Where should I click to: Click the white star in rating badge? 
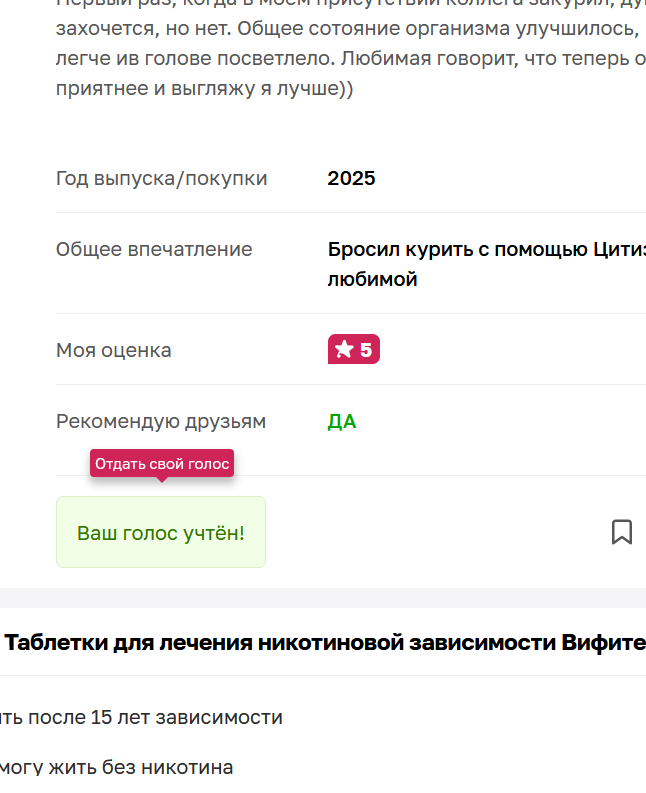pos(344,350)
